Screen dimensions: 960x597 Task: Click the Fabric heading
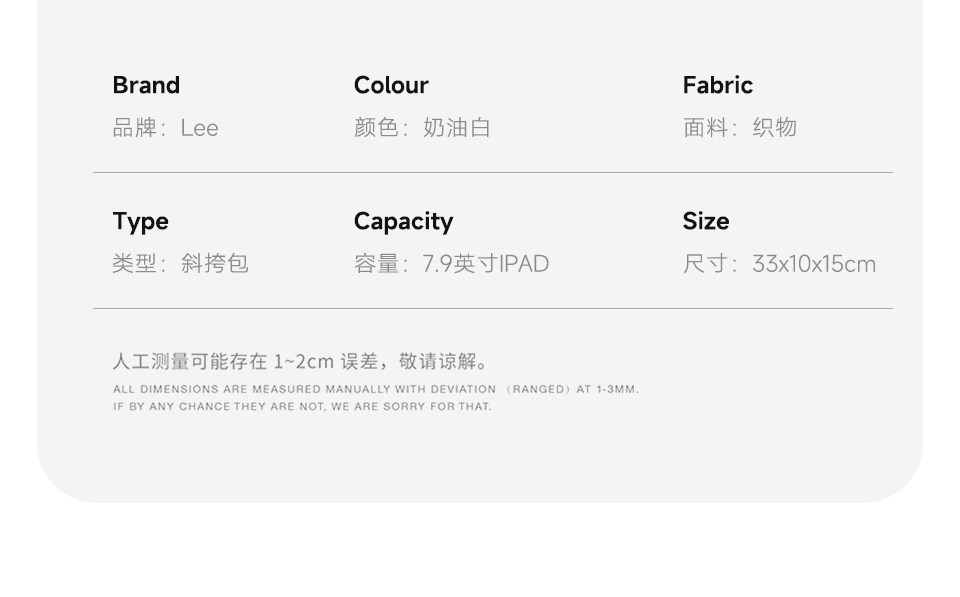tap(717, 85)
